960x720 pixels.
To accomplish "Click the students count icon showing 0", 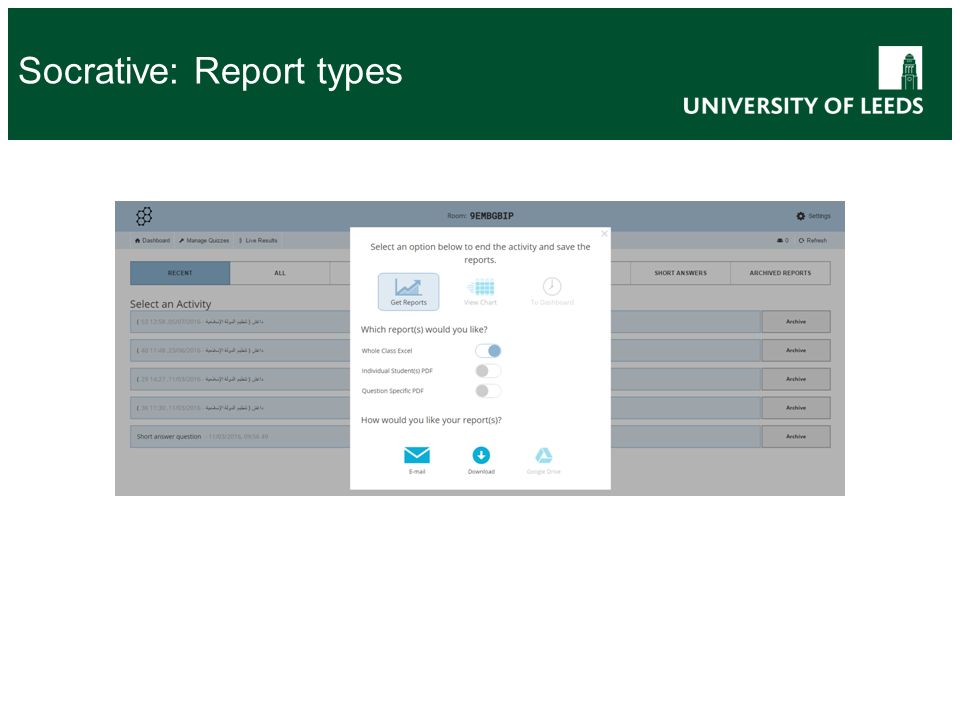I will 782,241.
